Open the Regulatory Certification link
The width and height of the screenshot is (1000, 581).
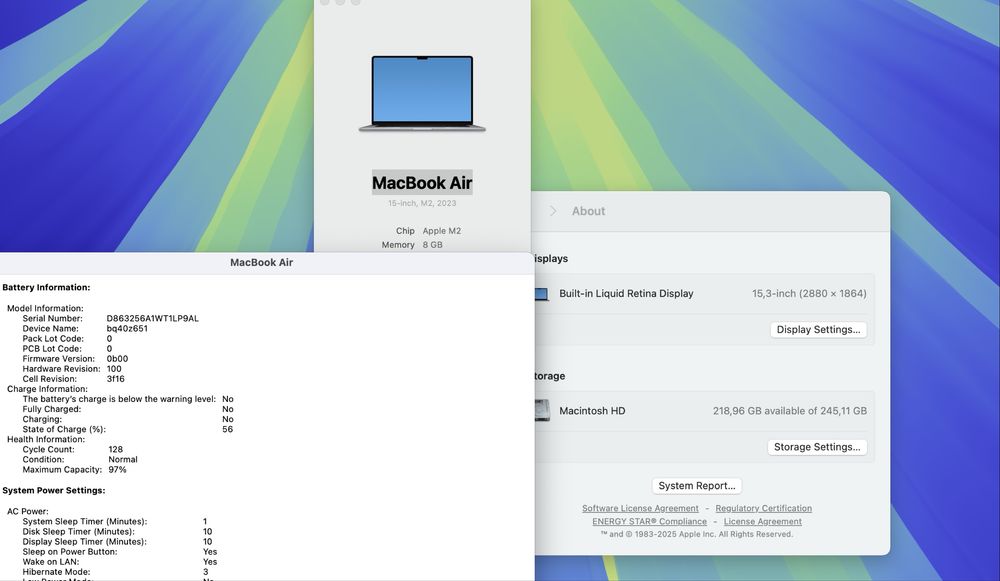(x=763, y=508)
